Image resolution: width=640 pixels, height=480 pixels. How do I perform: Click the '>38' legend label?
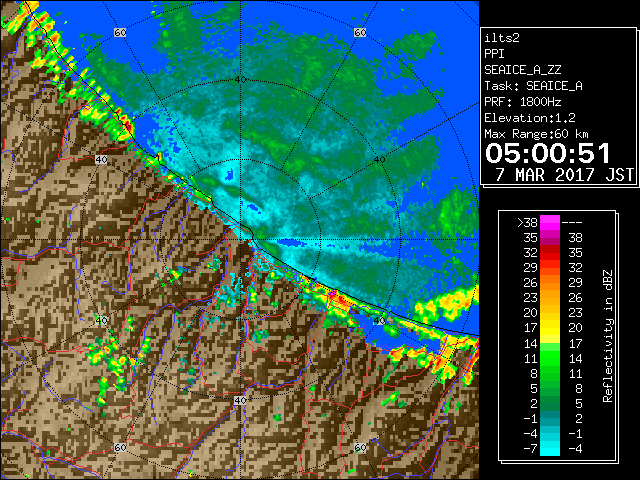(x=527, y=223)
